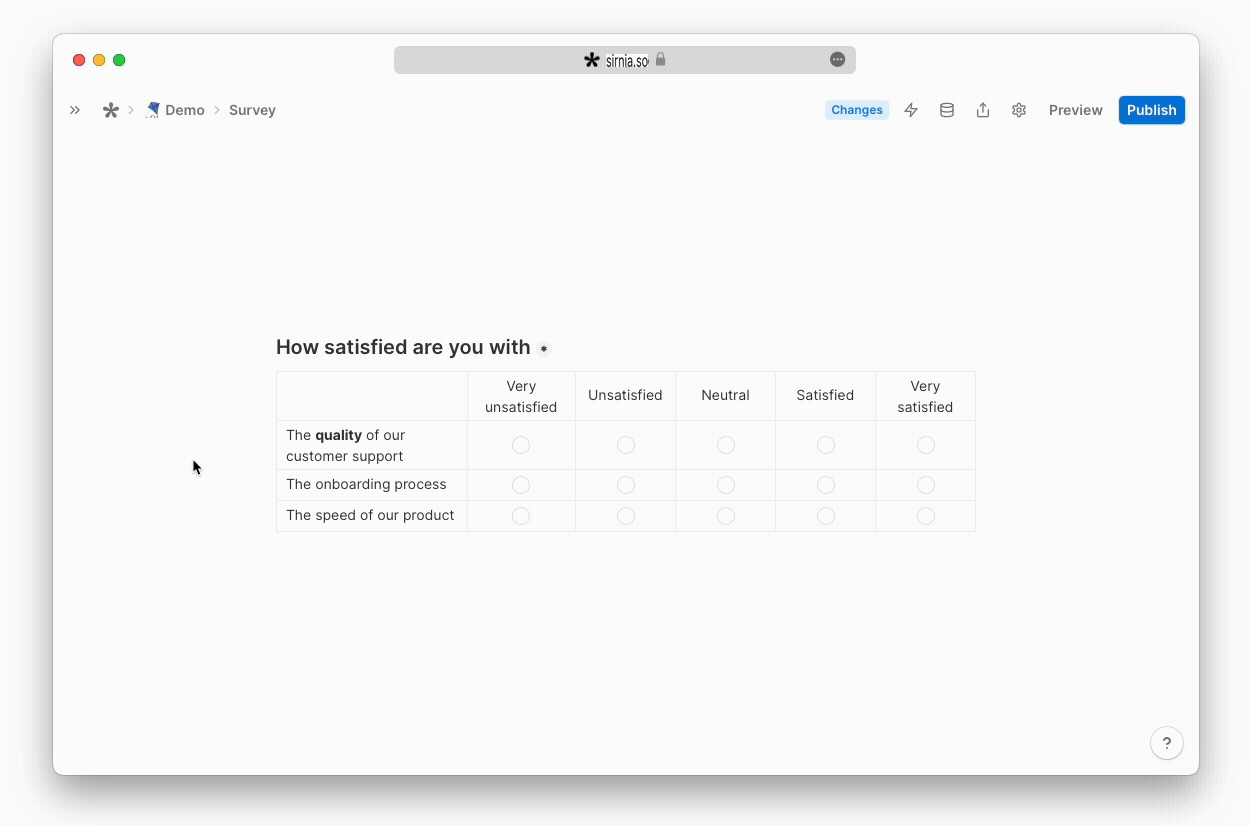Click row label 'The speed of our product'

click(370, 515)
